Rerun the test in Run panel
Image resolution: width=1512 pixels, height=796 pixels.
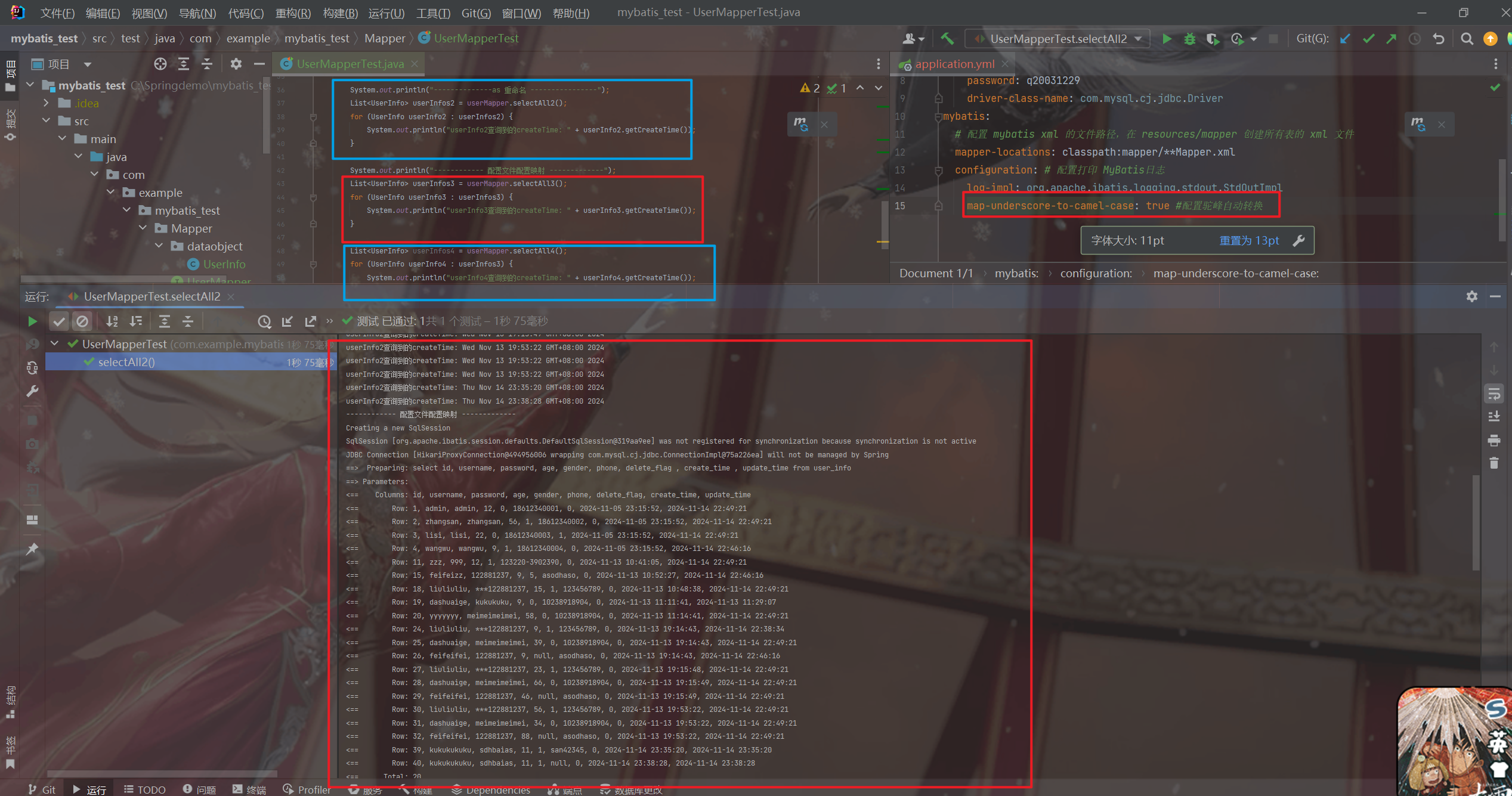tap(32, 321)
